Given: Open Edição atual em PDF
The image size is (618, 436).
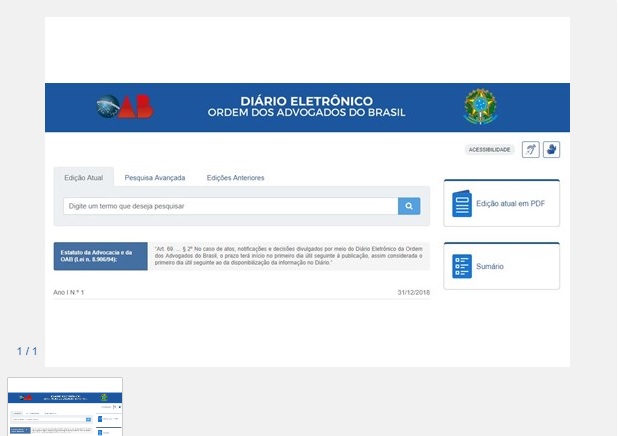Looking at the screenshot, I should pos(501,203).
